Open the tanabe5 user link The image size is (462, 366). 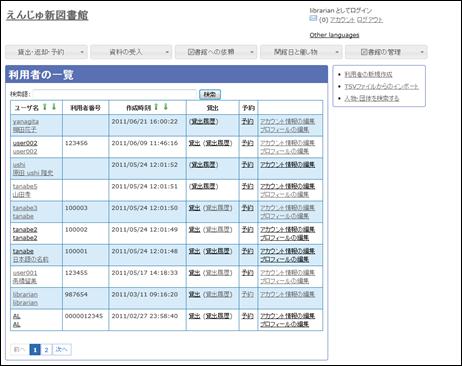click(x=25, y=186)
